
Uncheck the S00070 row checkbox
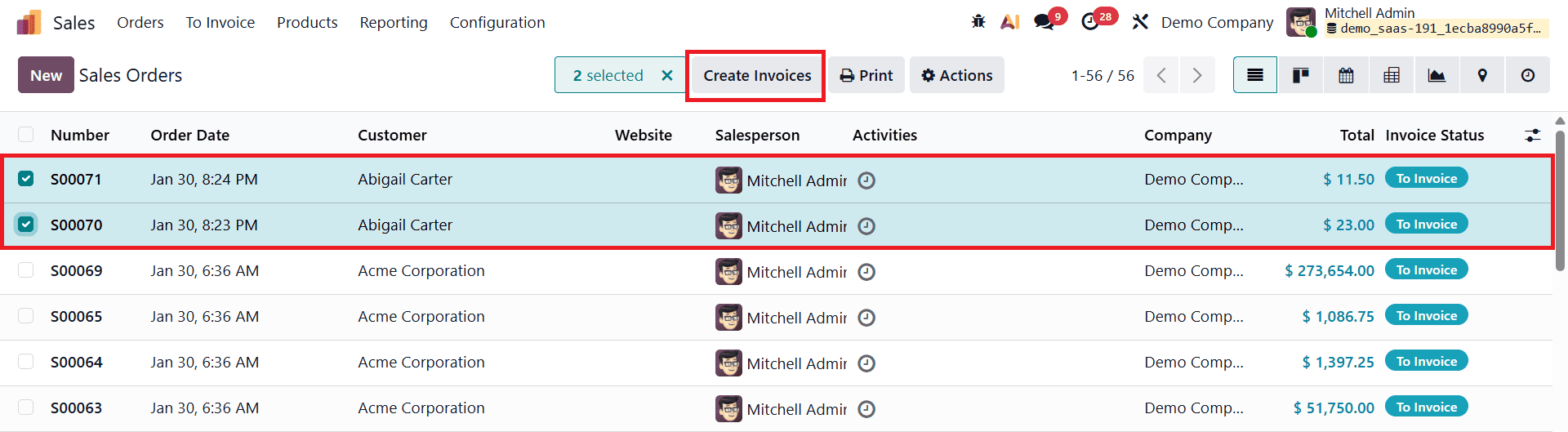tap(26, 224)
